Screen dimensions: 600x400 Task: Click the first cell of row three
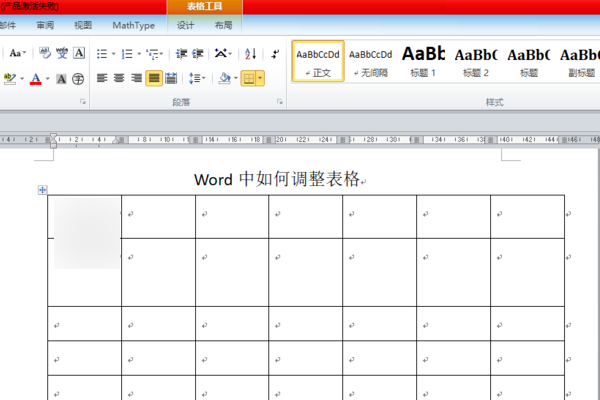click(85, 323)
